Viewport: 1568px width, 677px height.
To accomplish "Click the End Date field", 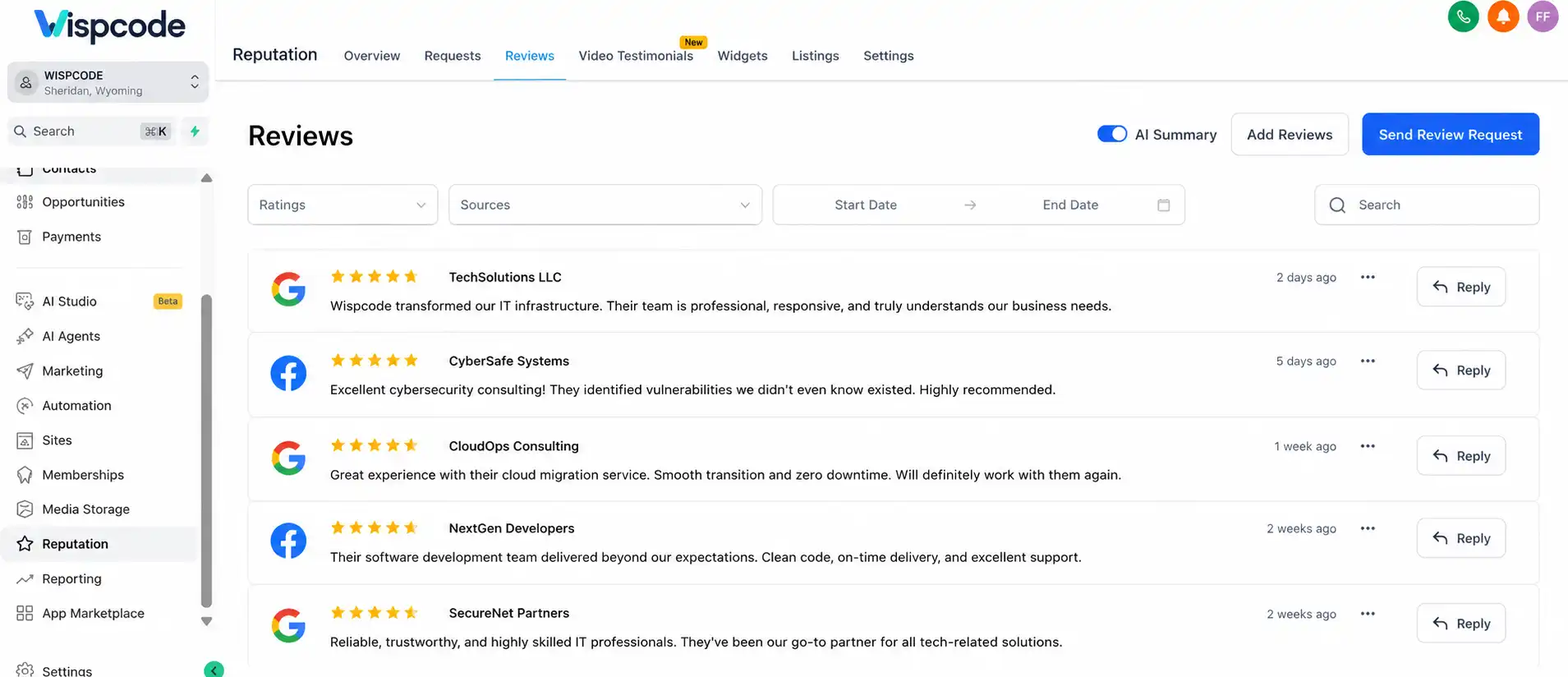I will [1070, 205].
